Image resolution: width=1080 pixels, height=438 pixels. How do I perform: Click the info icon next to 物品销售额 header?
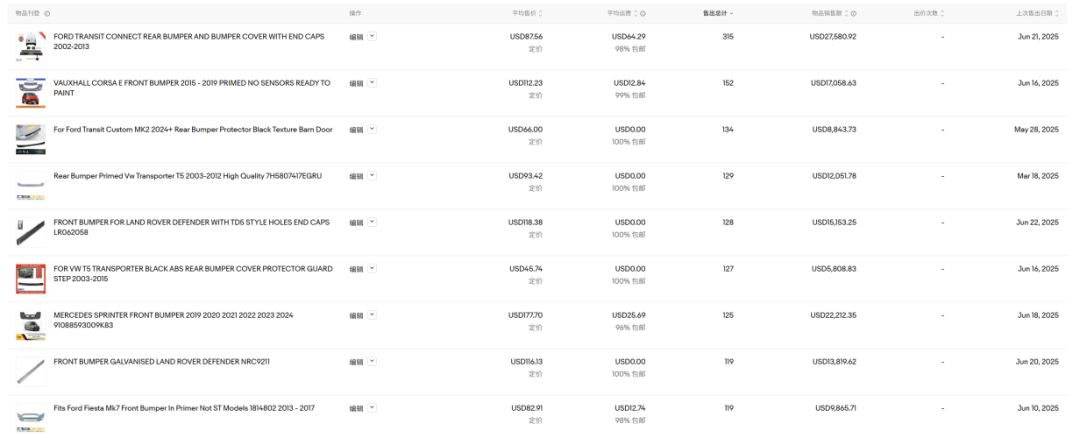[x=853, y=13]
